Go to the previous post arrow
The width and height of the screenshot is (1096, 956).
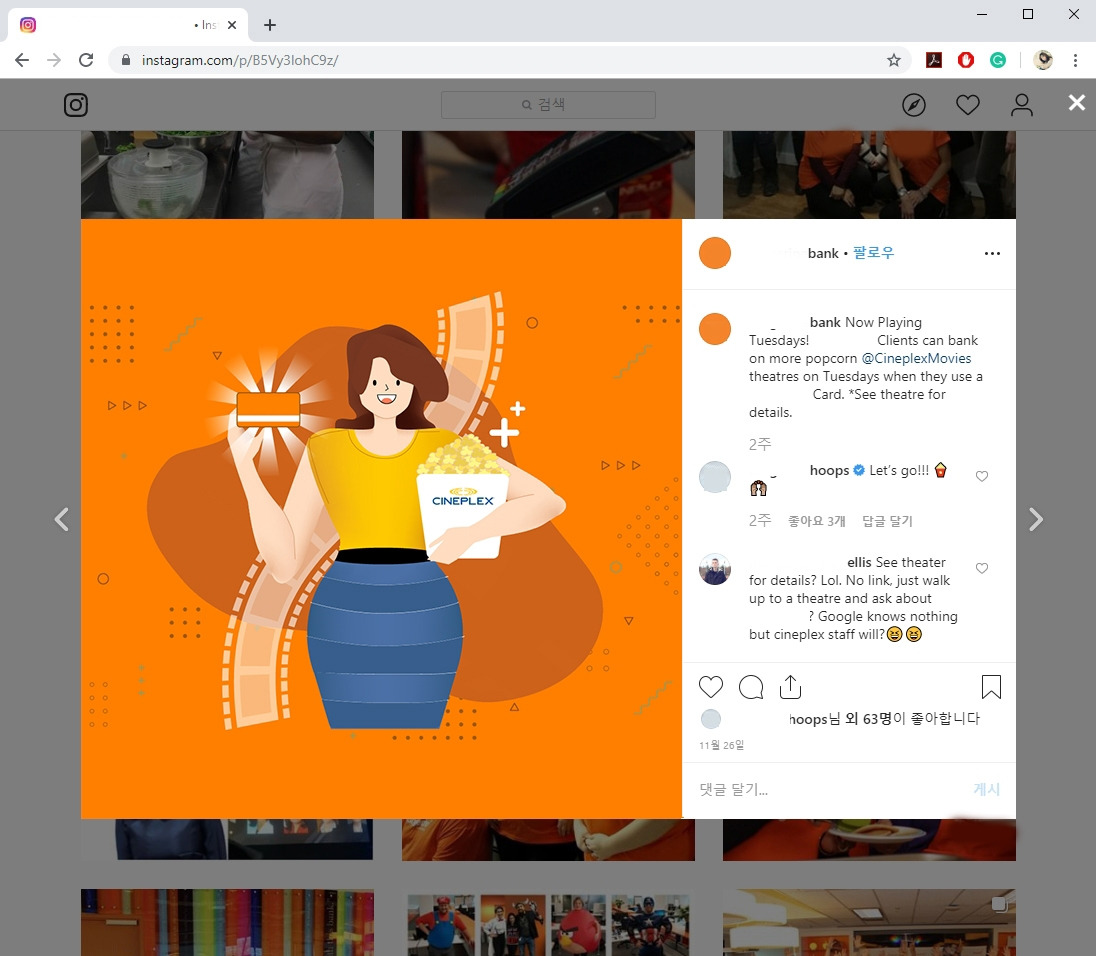click(62, 519)
